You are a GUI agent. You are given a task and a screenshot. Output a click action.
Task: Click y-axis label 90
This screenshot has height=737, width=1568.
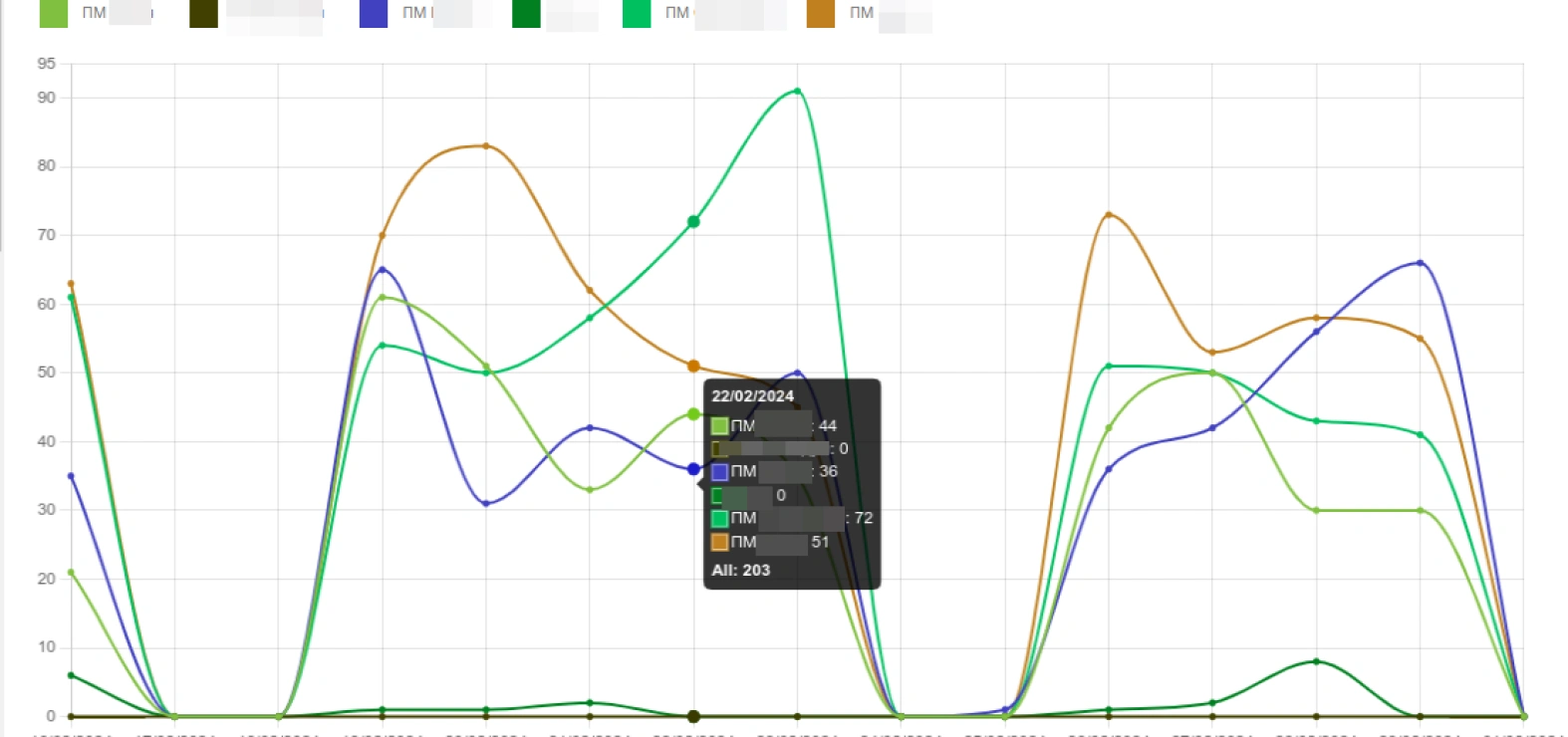click(47, 98)
